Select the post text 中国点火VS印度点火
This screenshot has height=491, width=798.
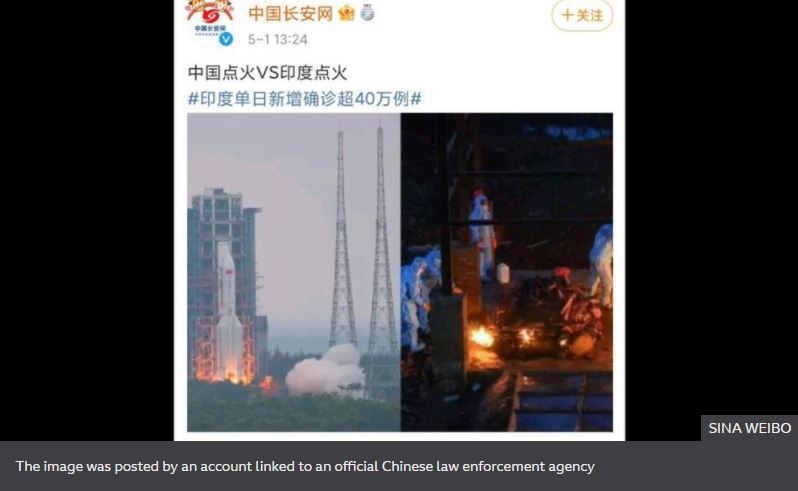click(x=267, y=72)
